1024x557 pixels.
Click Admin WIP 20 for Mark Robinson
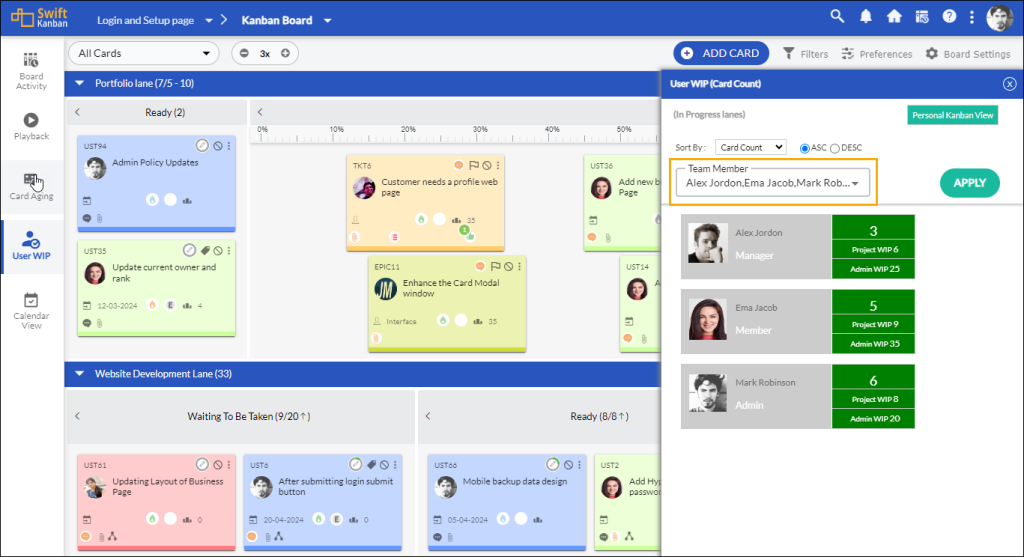coord(873,419)
